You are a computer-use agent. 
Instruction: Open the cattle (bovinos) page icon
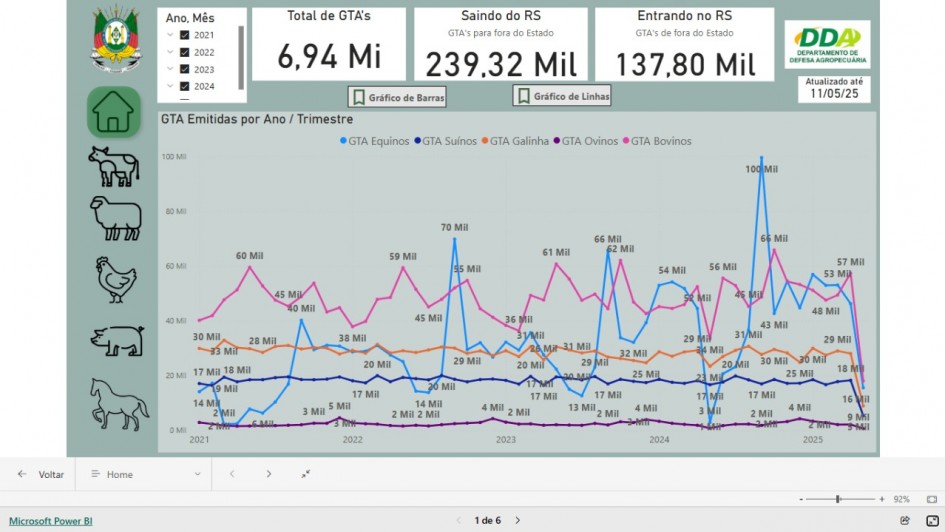click(113, 166)
